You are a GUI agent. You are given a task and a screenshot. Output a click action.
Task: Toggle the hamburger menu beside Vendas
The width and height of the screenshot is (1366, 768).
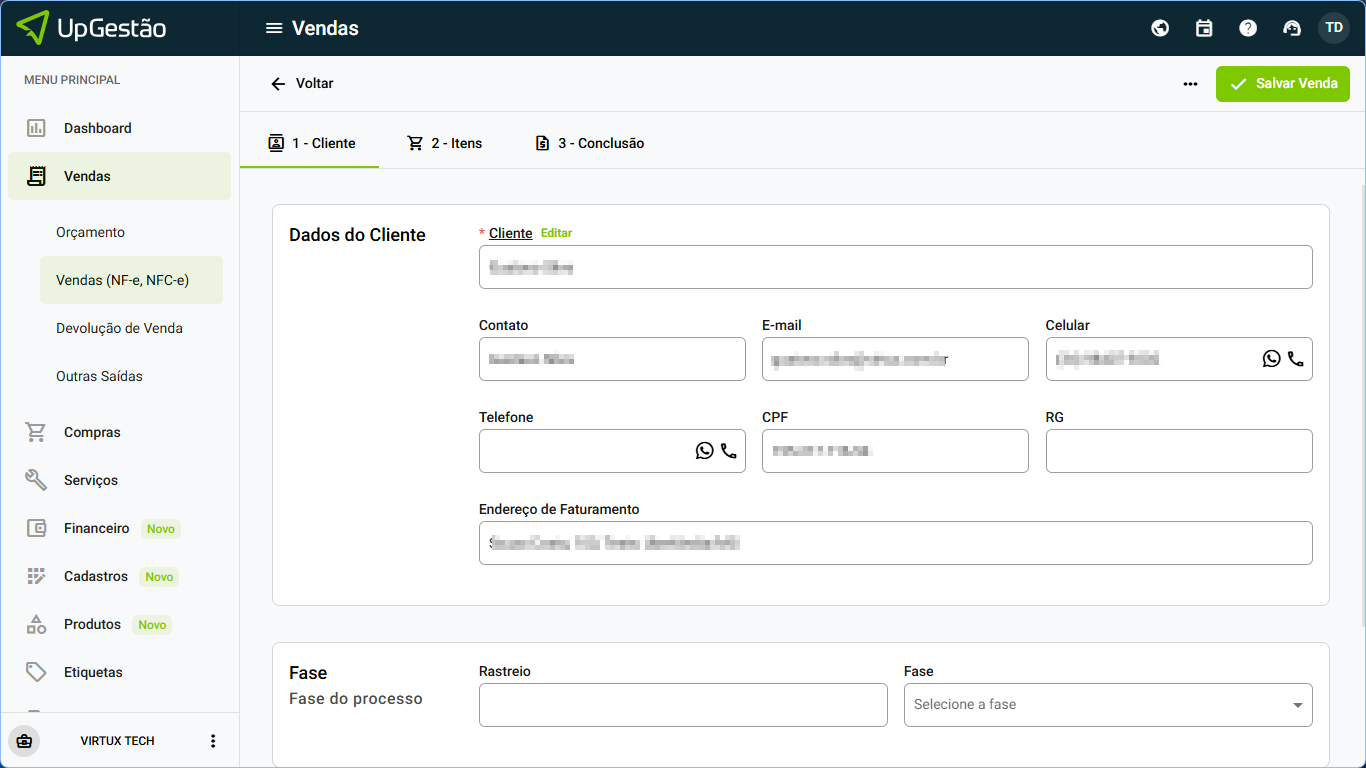coord(274,28)
